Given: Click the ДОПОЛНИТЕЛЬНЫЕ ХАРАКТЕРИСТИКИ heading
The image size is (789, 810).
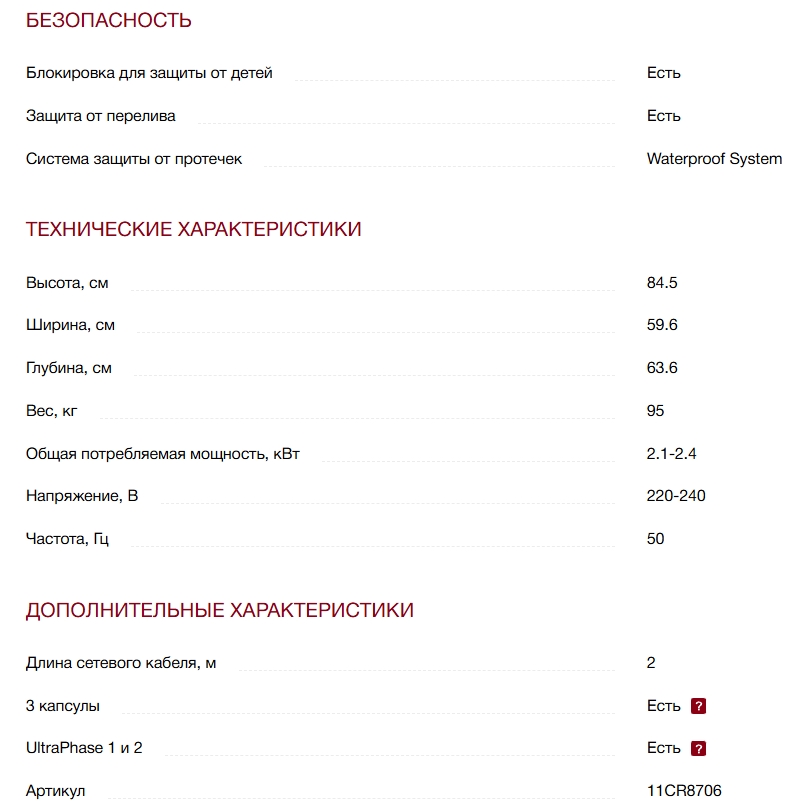Looking at the screenshot, I should click(x=219, y=610).
